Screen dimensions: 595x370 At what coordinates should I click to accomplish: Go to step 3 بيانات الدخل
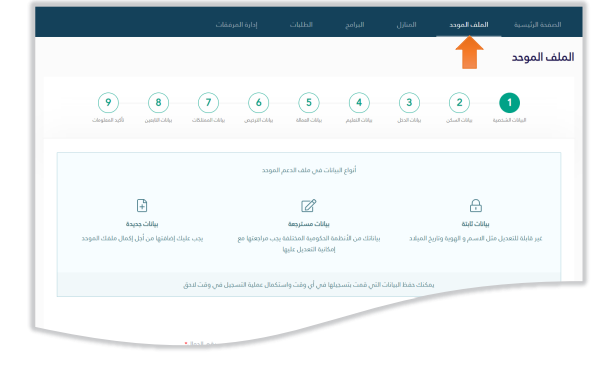pos(409,102)
